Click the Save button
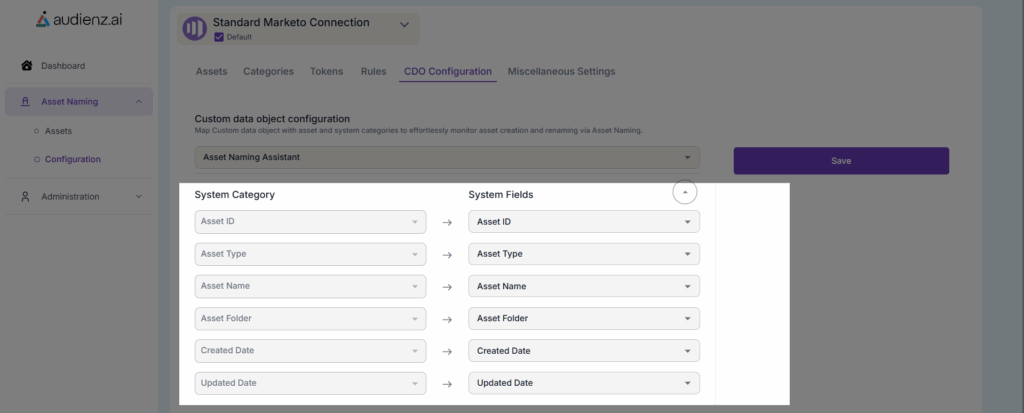The image size is (1024, 413). 840,161
